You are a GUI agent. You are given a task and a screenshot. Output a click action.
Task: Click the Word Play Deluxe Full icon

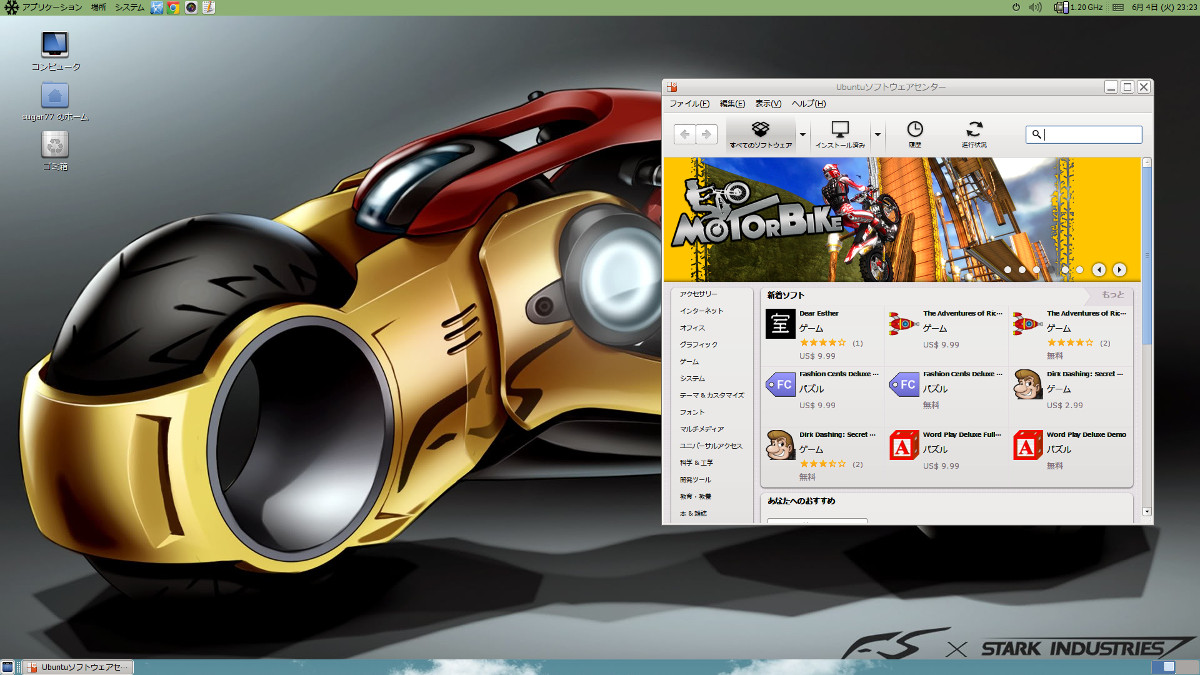904,445
